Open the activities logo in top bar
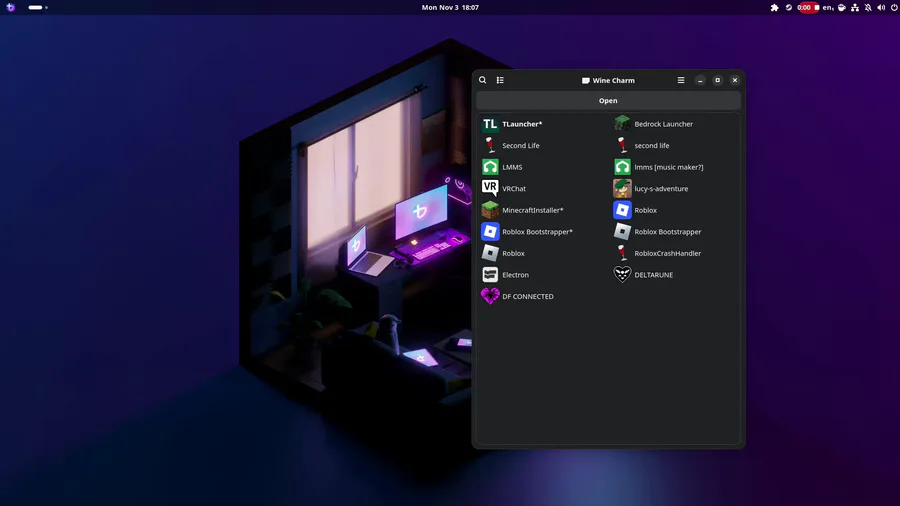The image size is (900, 506). pyautogui.click(x=10, y=7)
